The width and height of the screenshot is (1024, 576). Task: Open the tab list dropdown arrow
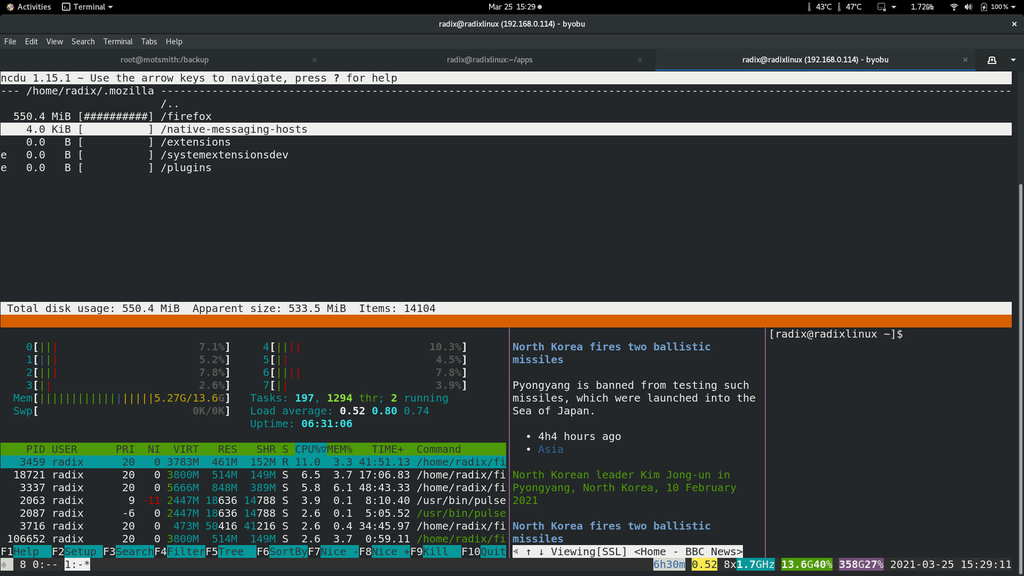1011,60
